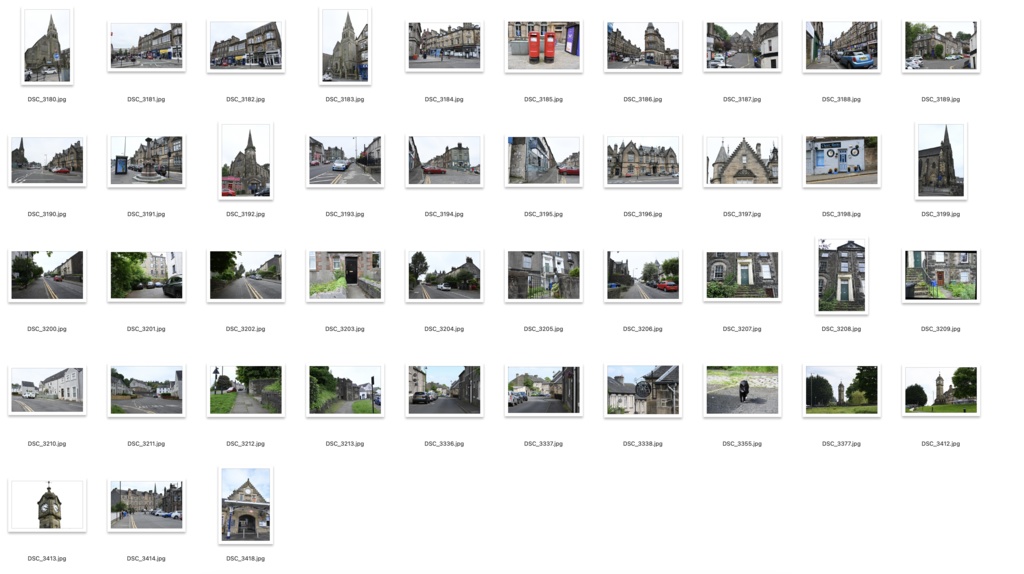The image size is (1024, 574).
Task: Select the DSC_3195.jpg thumbnail
Action: tap(543, 161)
